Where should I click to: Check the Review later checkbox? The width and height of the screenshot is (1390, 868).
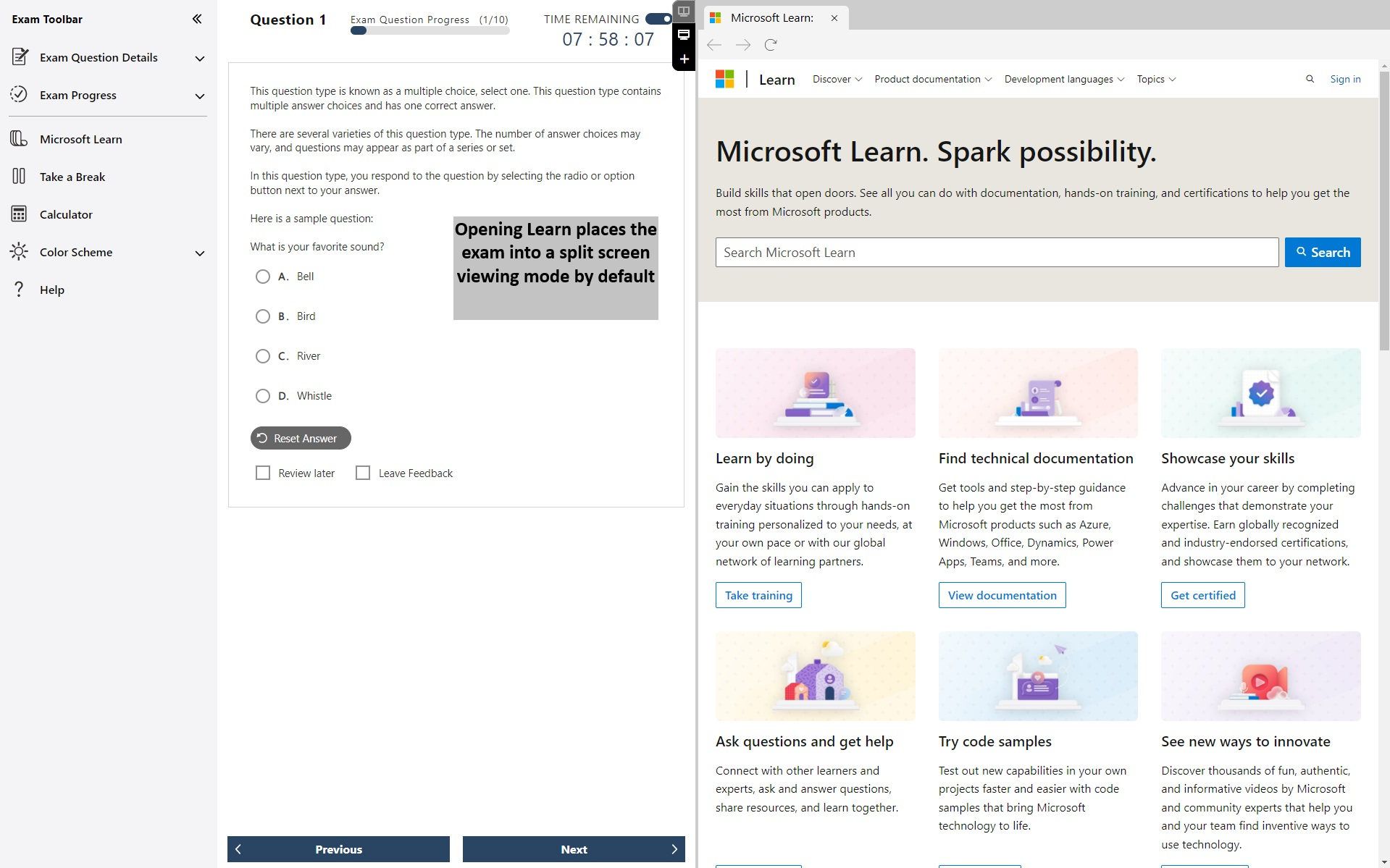pyautogui.click(x=263, y=472)
